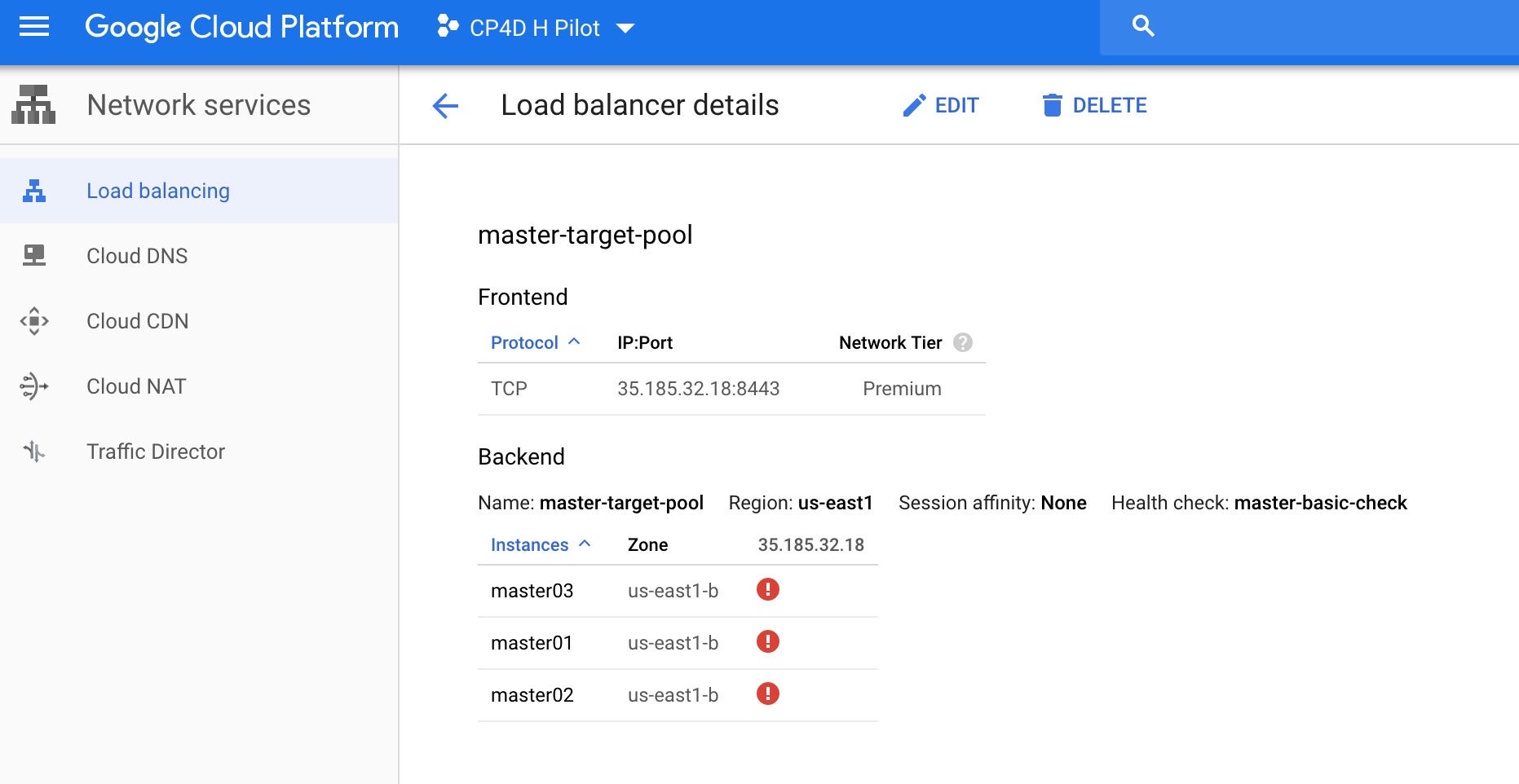Toggle the Protocol column sort arrow
Screen dimensions: 1519x784
574,341
